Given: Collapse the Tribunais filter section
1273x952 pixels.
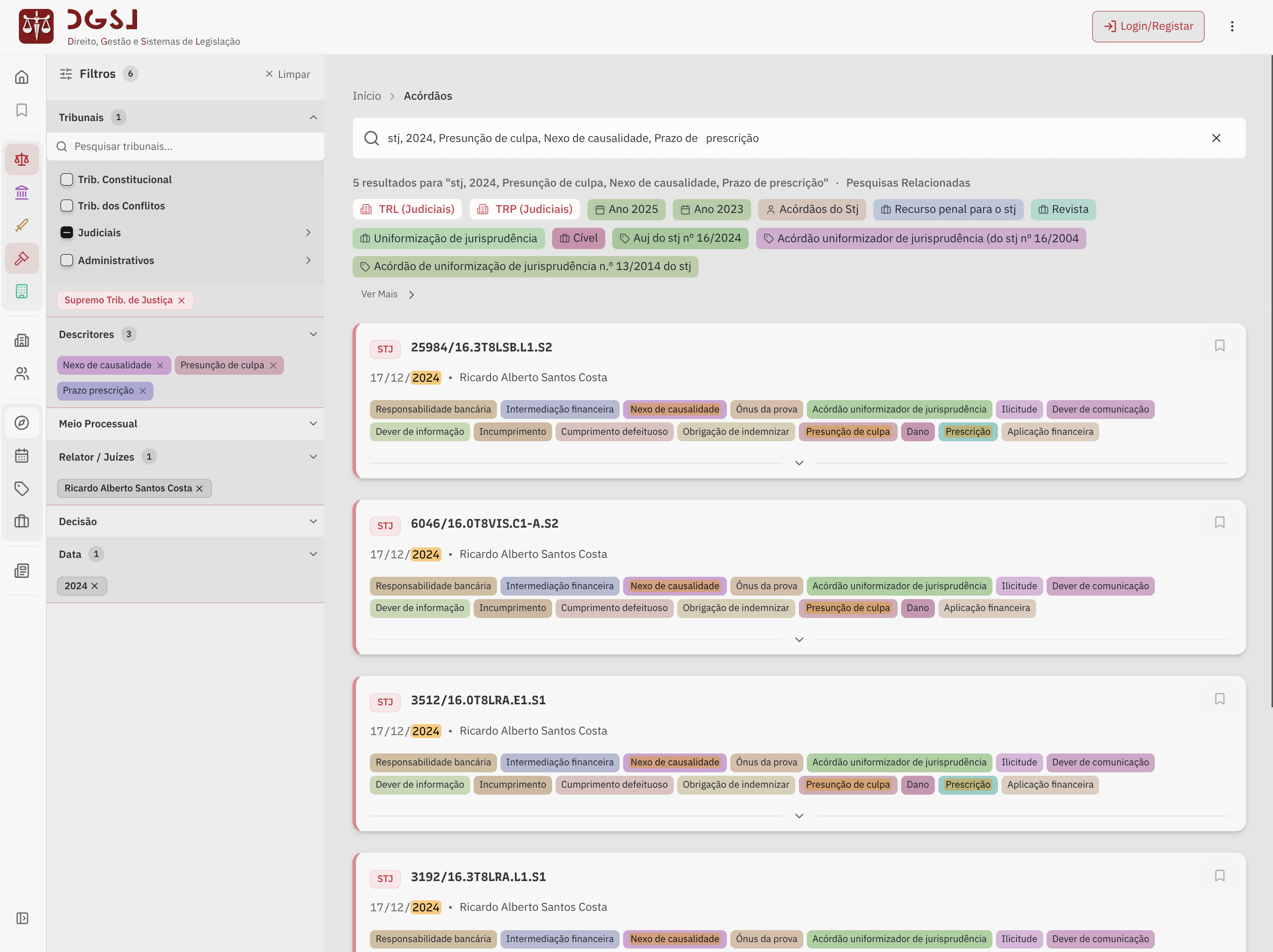Looking at the screenshot, I should point(313,117).
